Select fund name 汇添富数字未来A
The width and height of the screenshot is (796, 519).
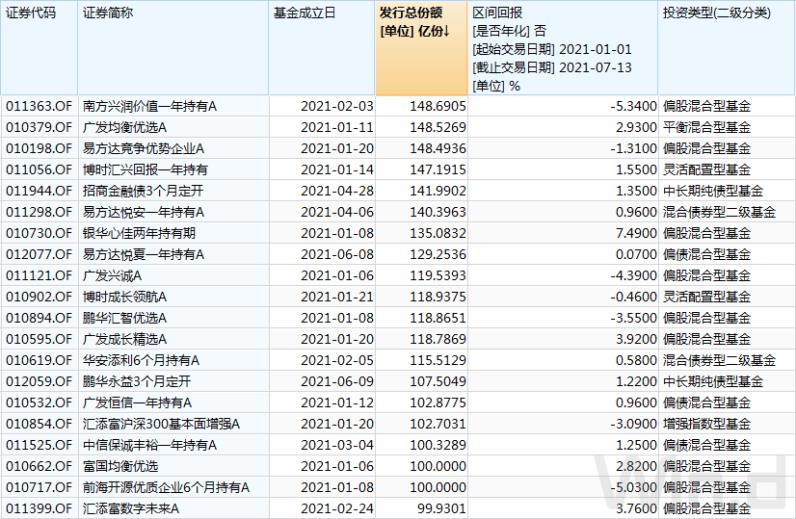(x=131, y=508)
